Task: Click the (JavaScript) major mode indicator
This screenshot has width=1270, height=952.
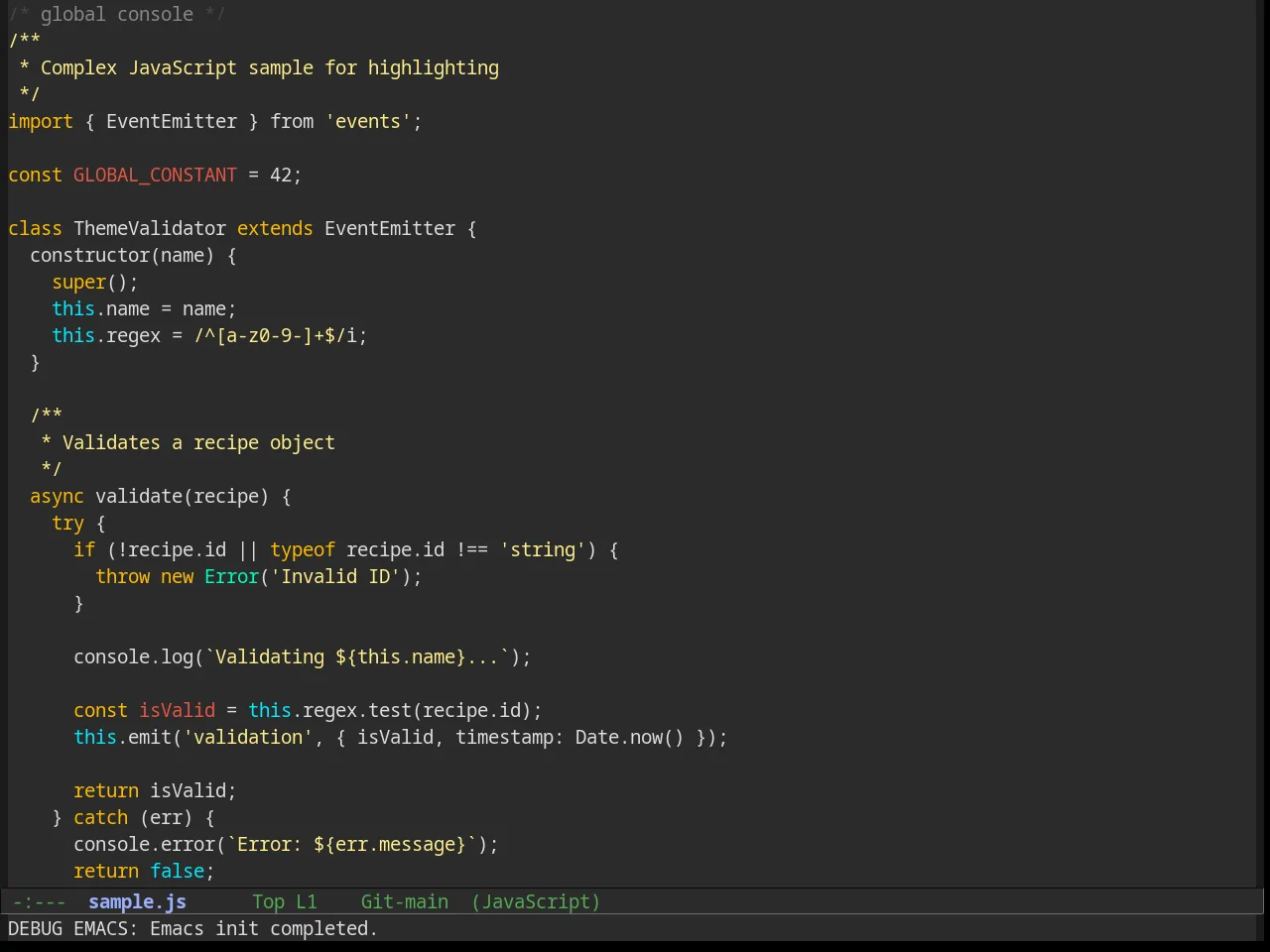Action: coord(536,901)
